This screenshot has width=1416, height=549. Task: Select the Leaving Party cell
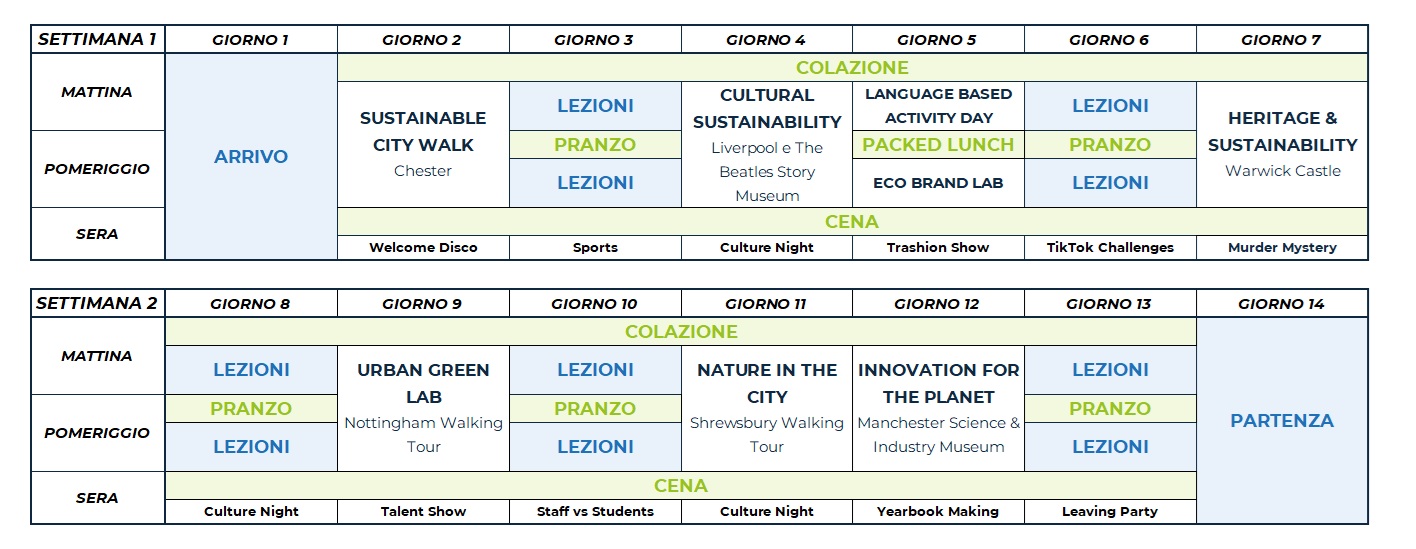pyautogui.click(x=1110, y=512)
